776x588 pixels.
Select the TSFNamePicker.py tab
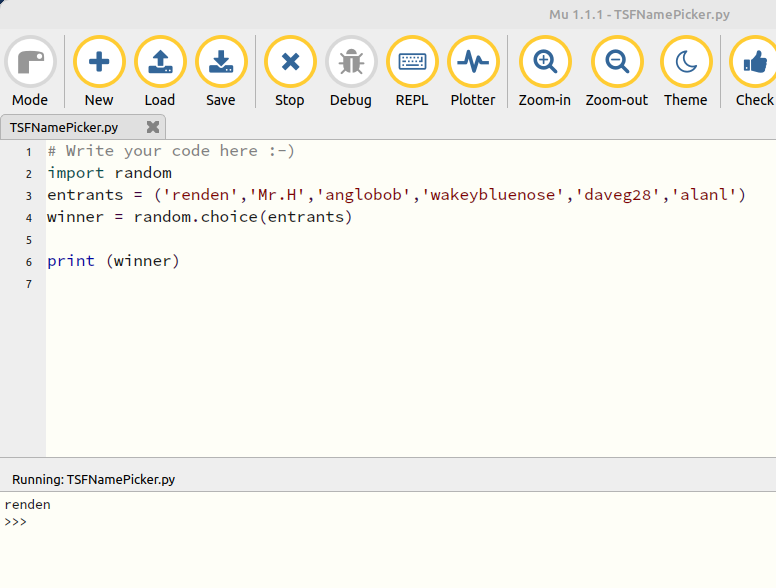point(64,127)
